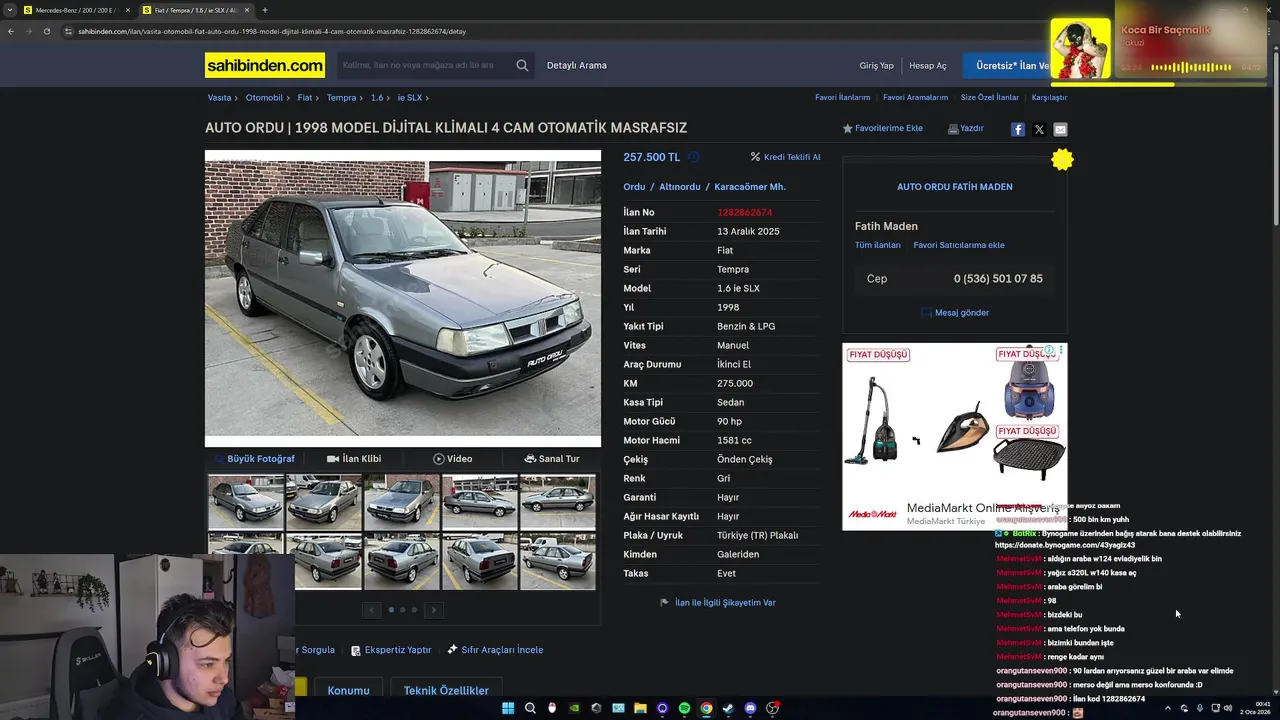Go to next thumbnail page arrow
This screenshot has width=1280, height=720.
coord(433,609)
